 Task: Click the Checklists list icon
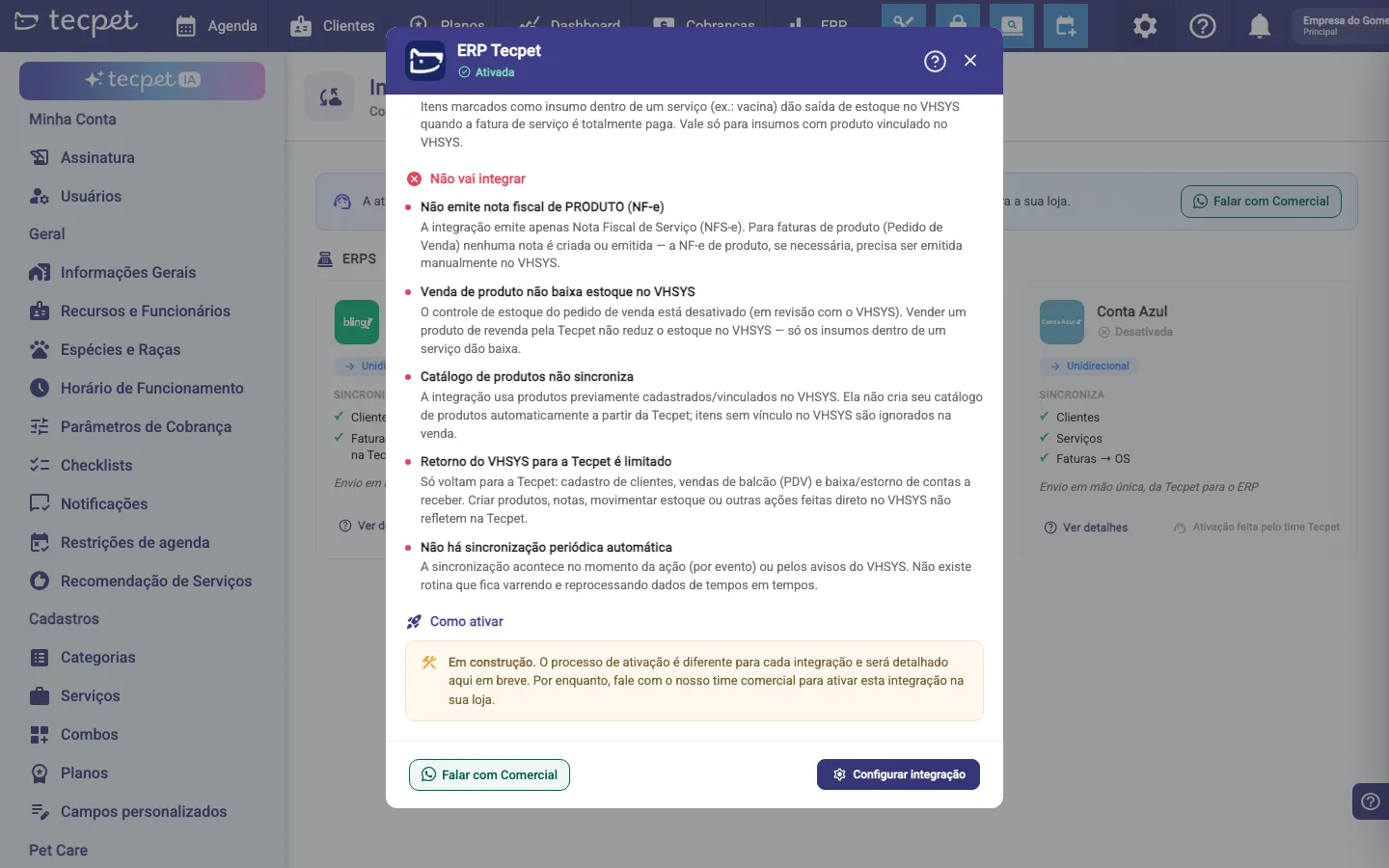[40, 465]
